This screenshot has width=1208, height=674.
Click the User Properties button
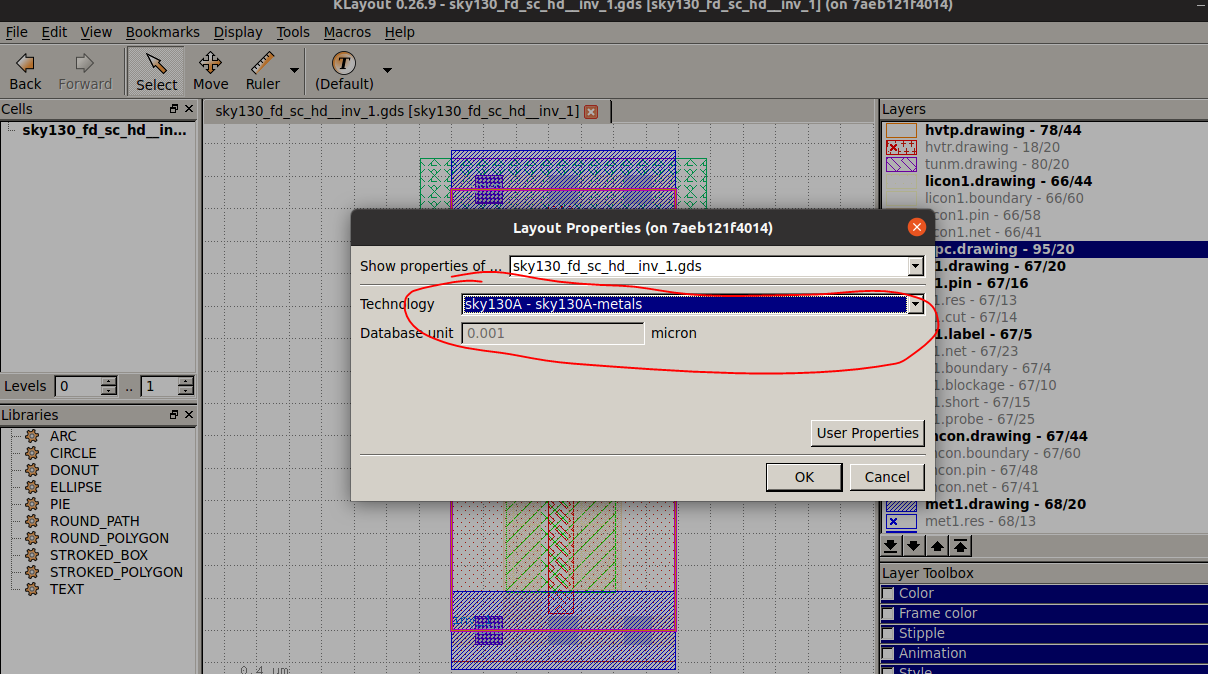click(x=867, y=433)
